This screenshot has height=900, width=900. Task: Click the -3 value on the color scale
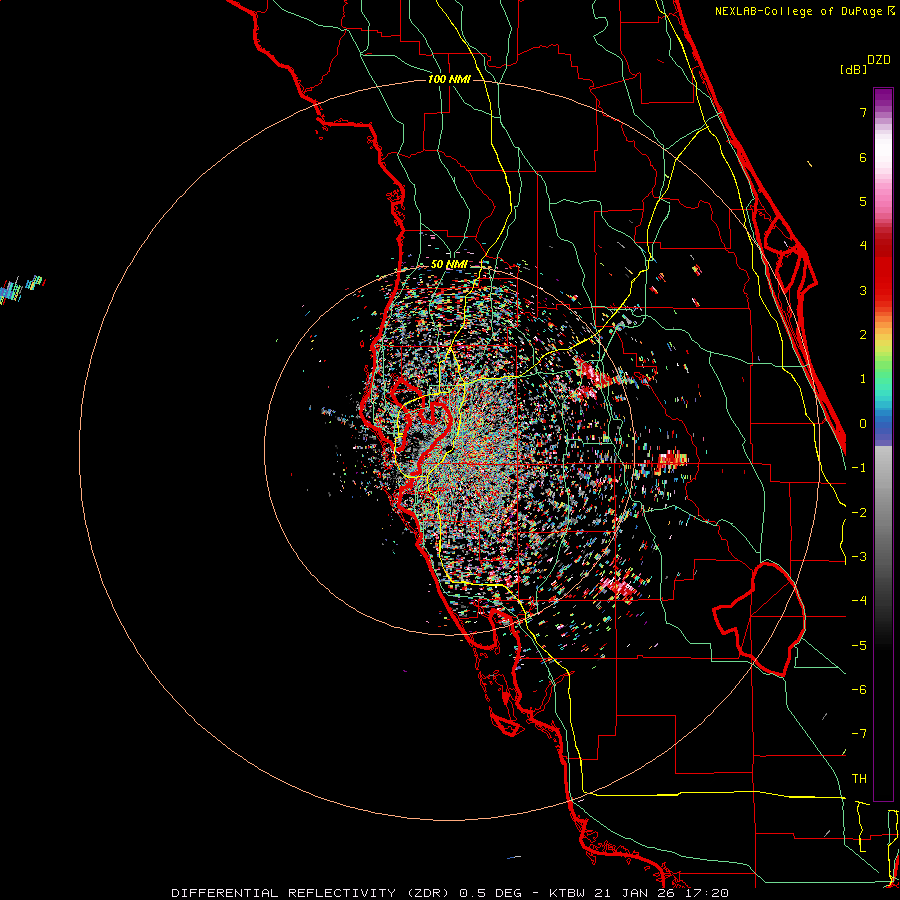859,557
